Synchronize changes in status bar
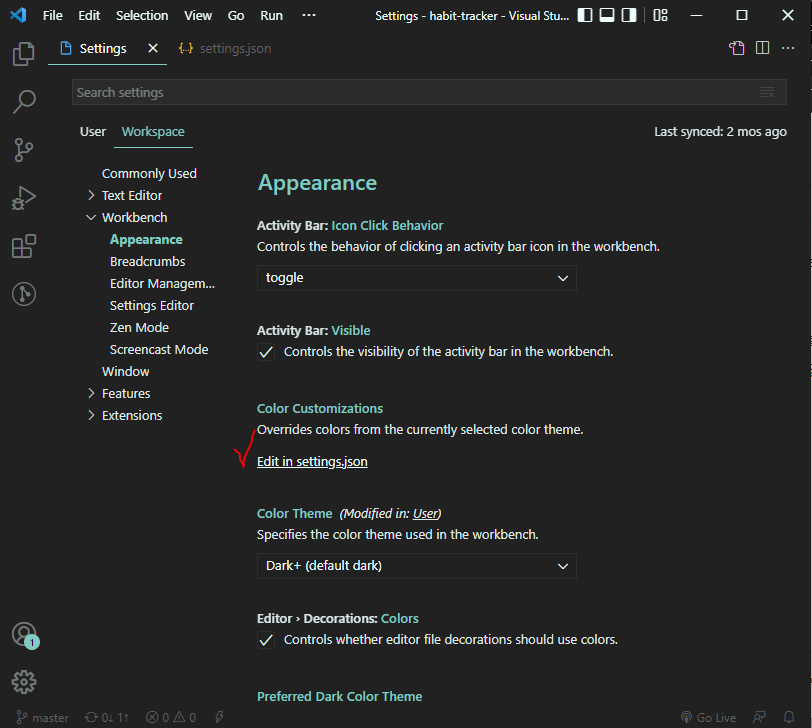Screen dimensions: 812x728 pyautogui.click(x=107, y=718)
